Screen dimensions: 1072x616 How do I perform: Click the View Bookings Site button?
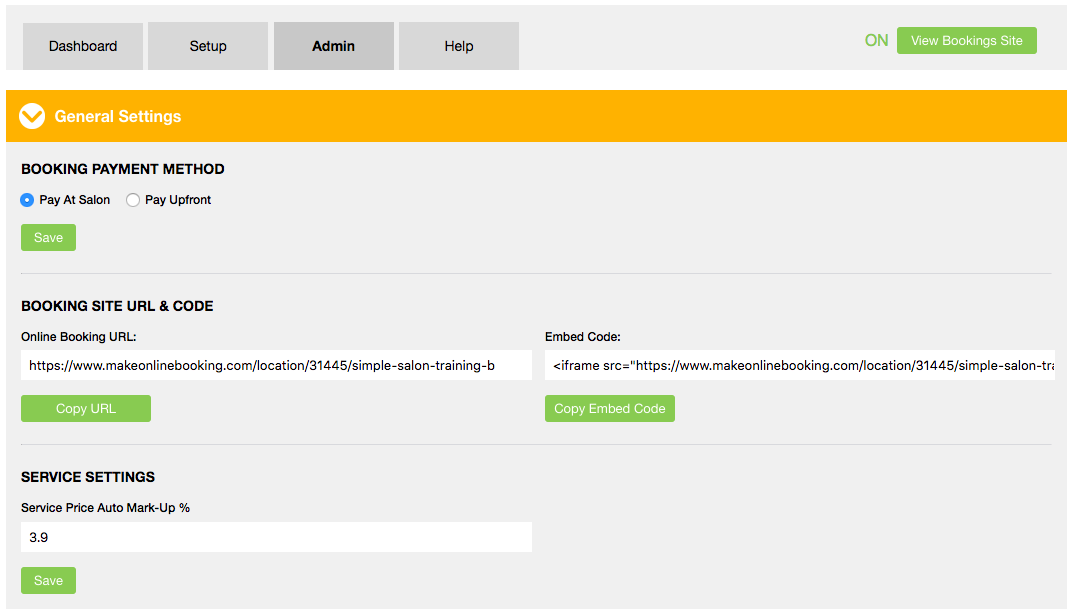point(967,40)
